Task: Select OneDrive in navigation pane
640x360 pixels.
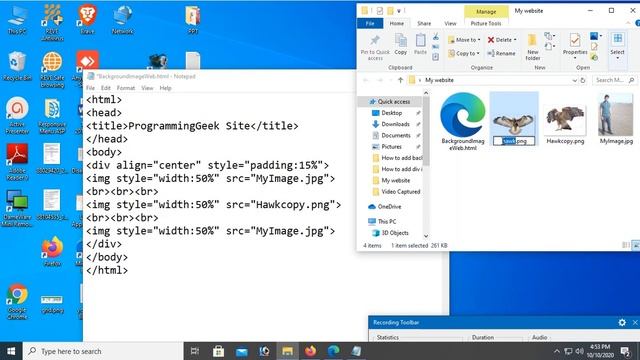Action: [389, 207]
